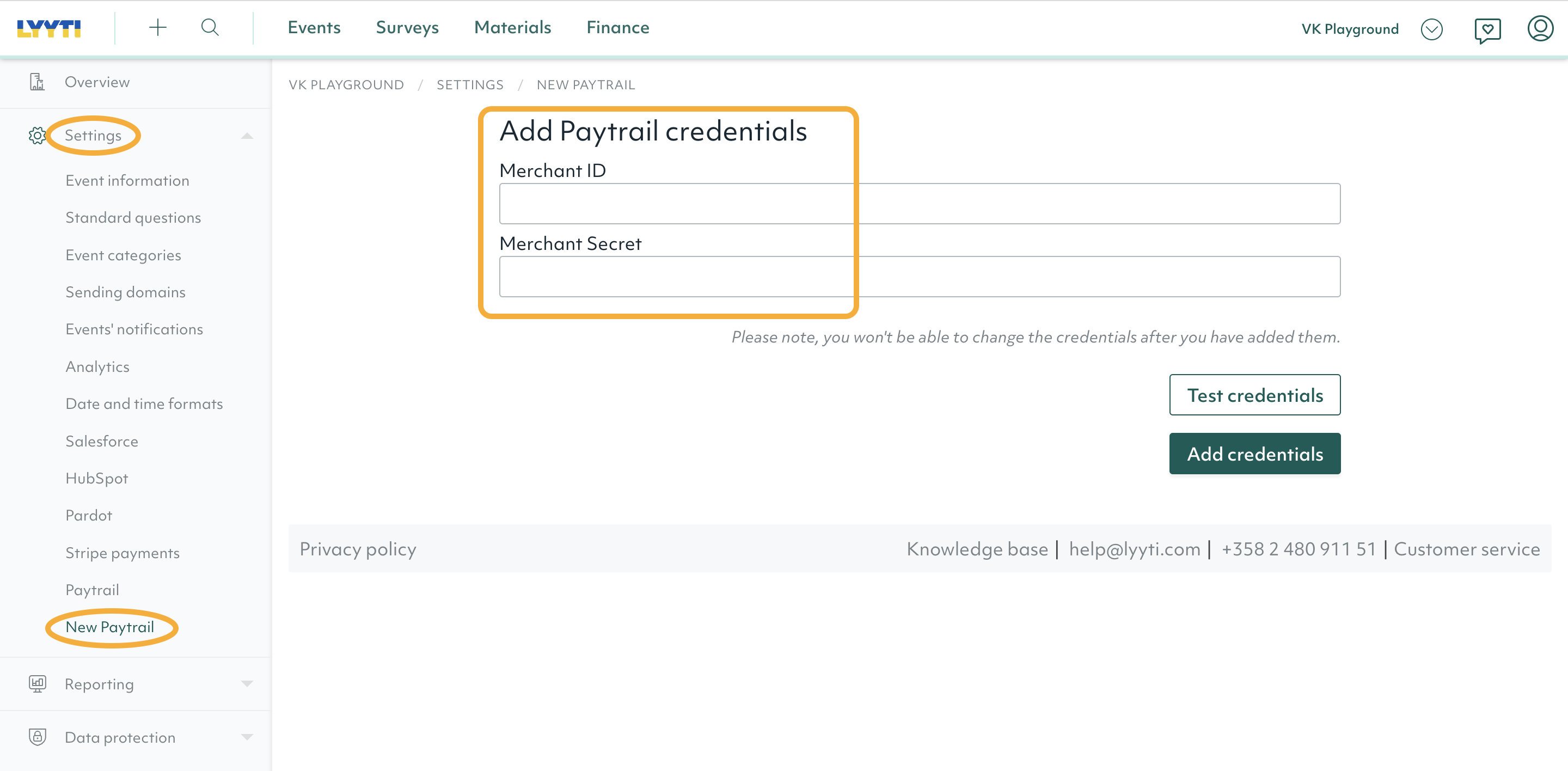Image resolution: width=1568 pixels, height=771 pixels.
Task: Open Reporting section label
Action: 99,684
